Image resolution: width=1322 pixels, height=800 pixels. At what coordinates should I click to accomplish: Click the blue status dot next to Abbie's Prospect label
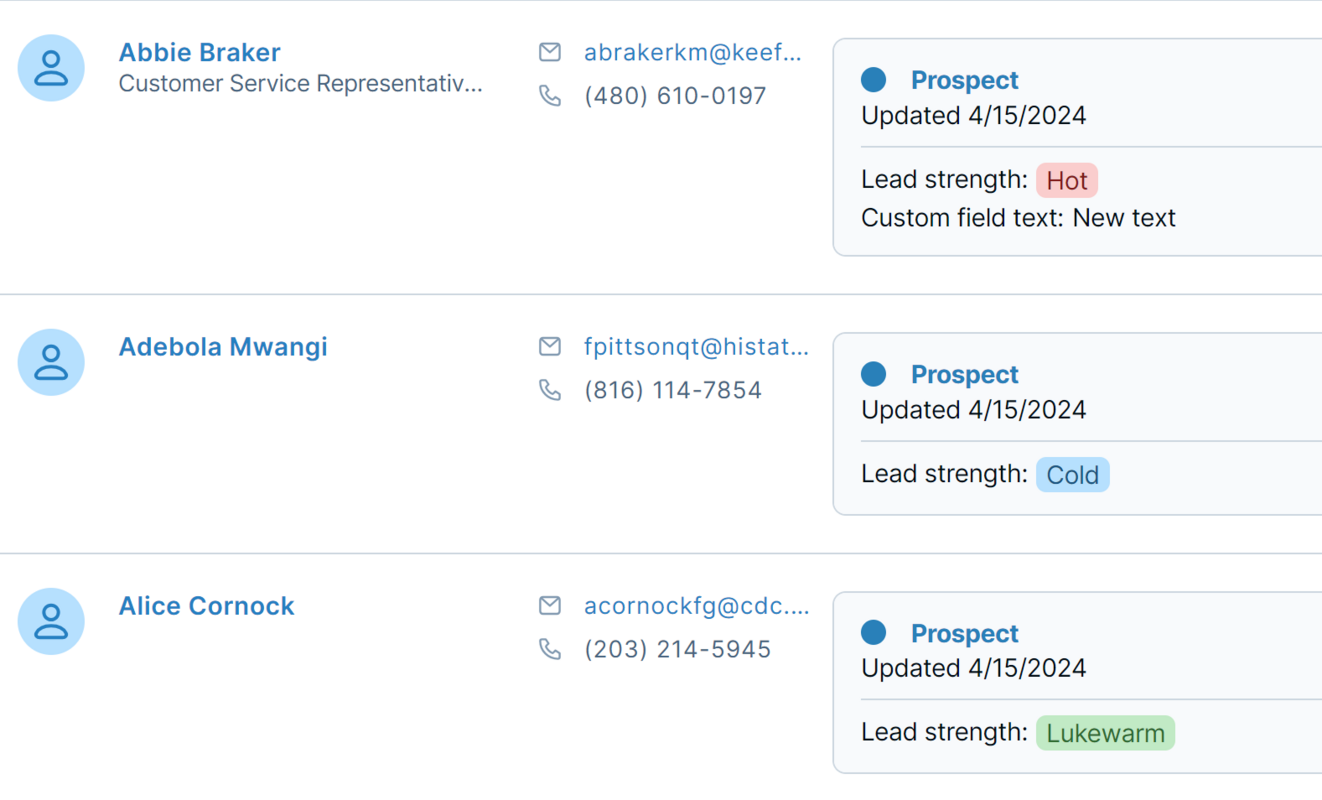(874, 78)
